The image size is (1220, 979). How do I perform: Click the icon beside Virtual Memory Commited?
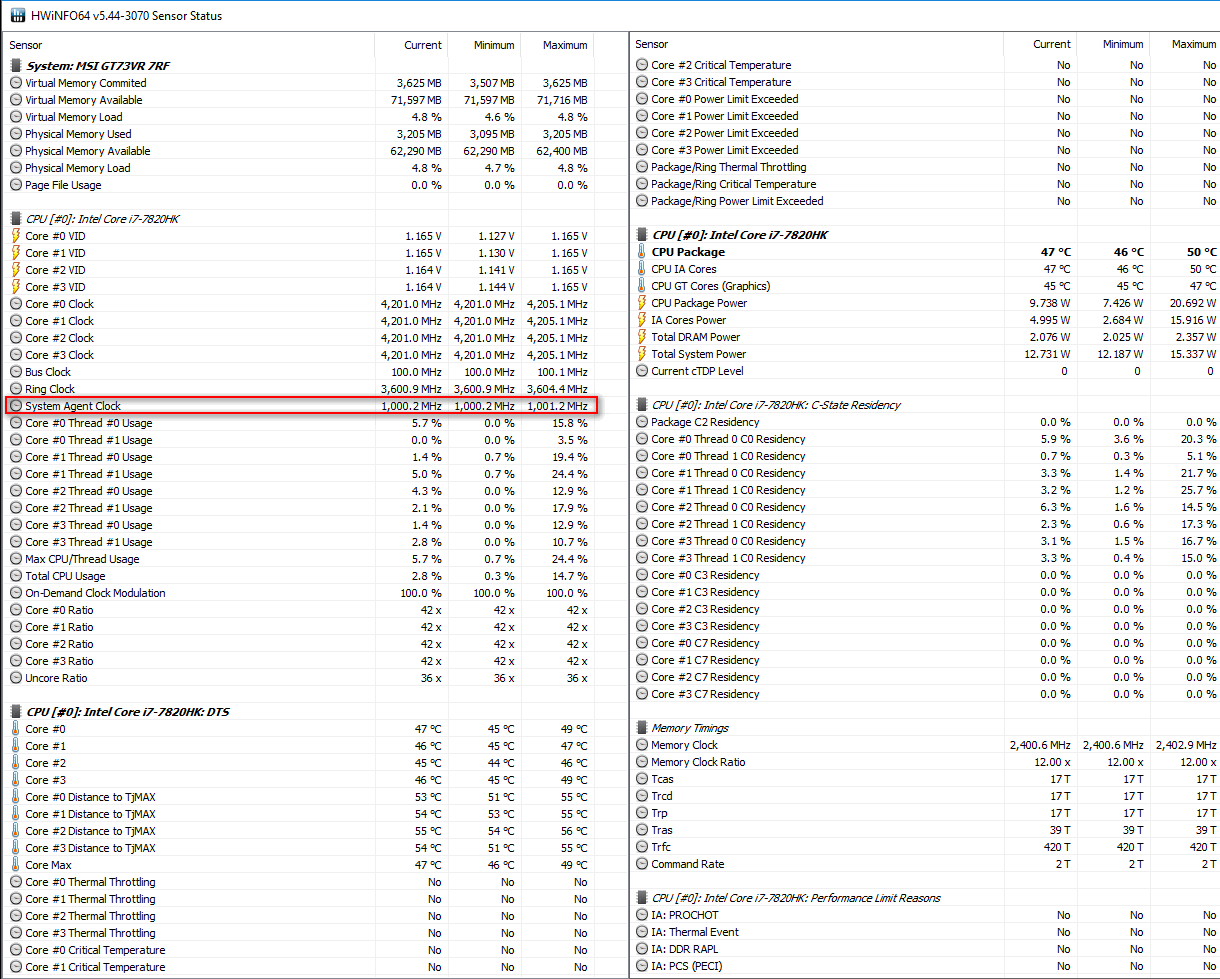[16, 83]
